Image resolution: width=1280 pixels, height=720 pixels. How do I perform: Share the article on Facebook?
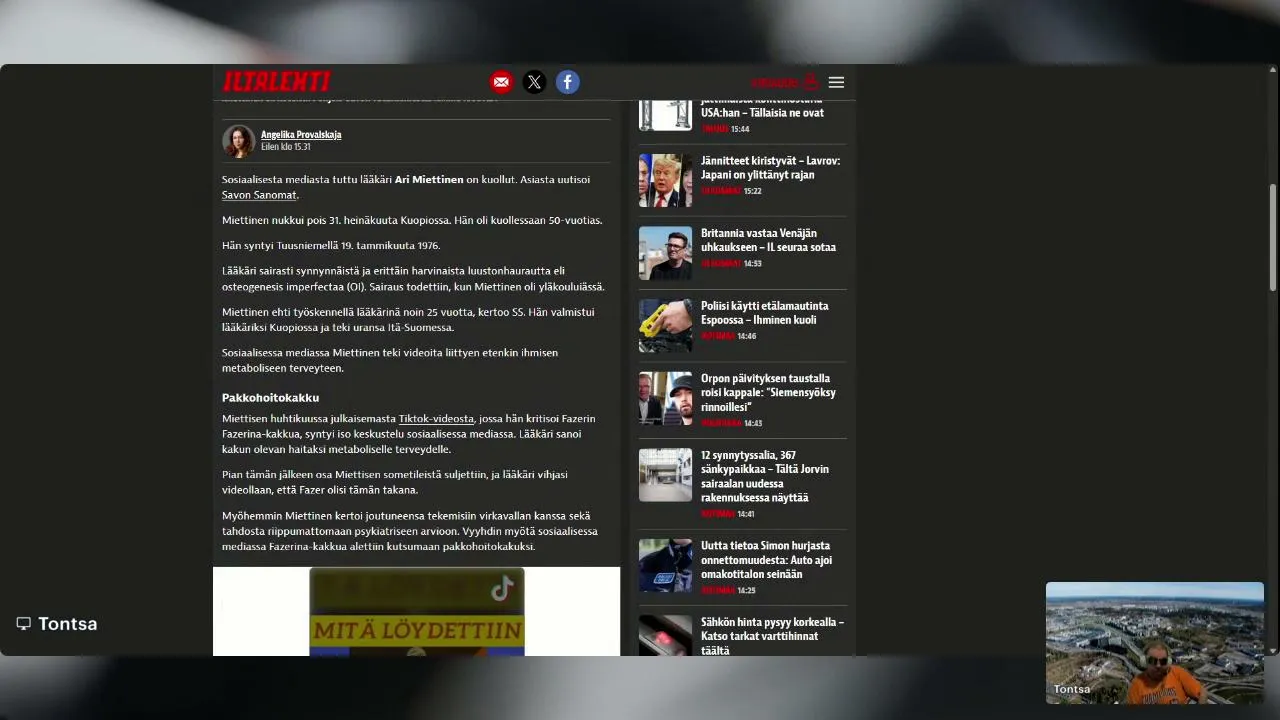tap(567, 82)
